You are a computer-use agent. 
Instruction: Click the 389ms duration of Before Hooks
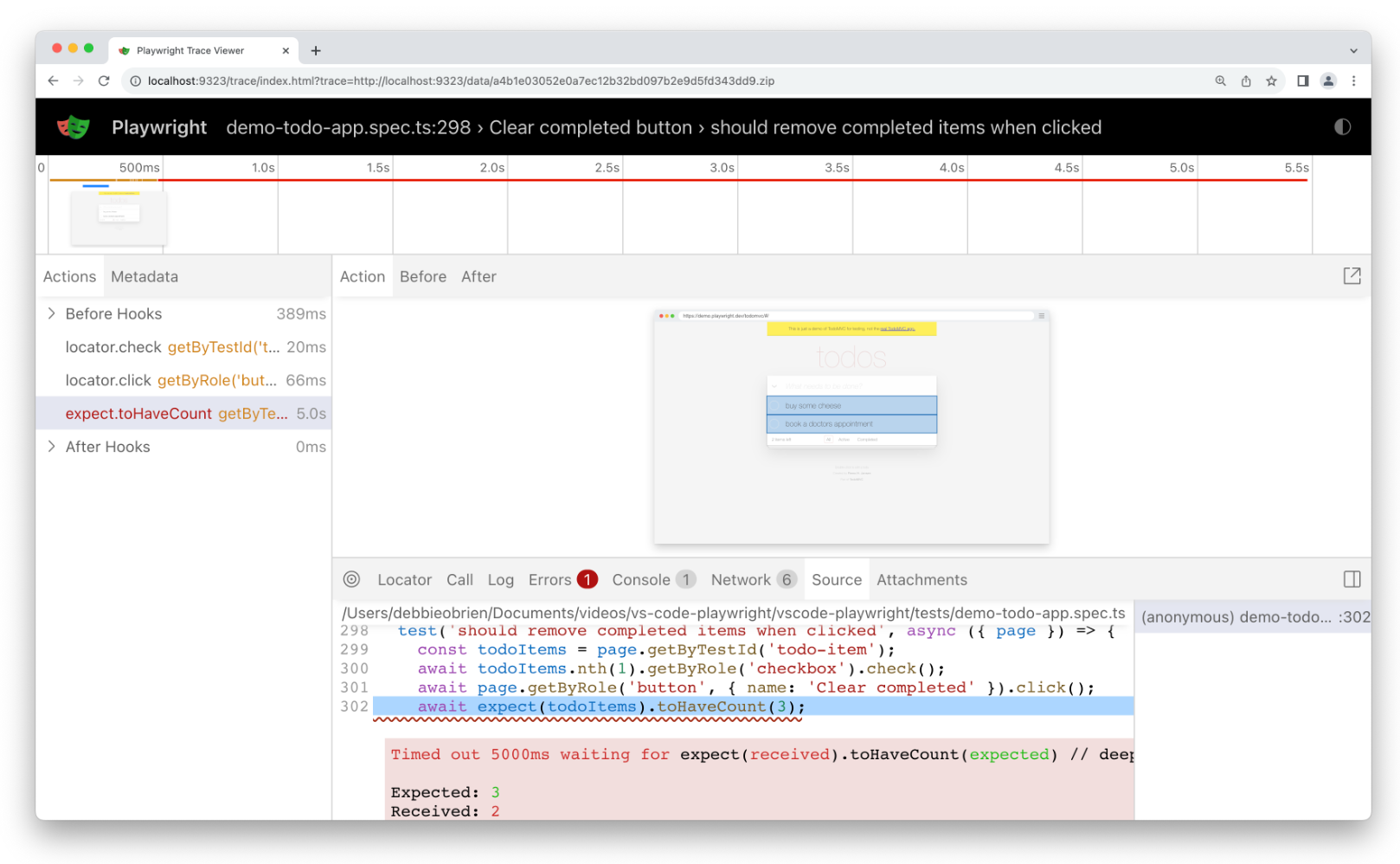tap(301, 313)
